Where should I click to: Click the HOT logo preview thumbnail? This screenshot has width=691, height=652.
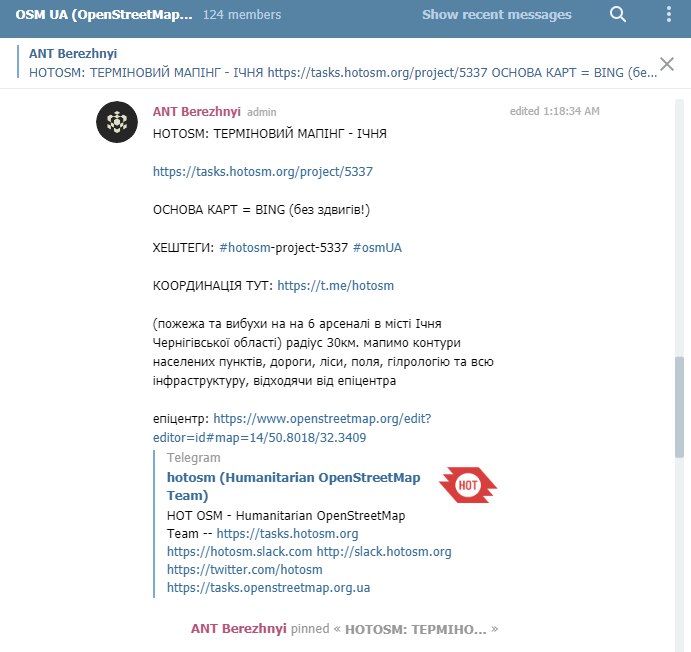[x=468, y=485]
